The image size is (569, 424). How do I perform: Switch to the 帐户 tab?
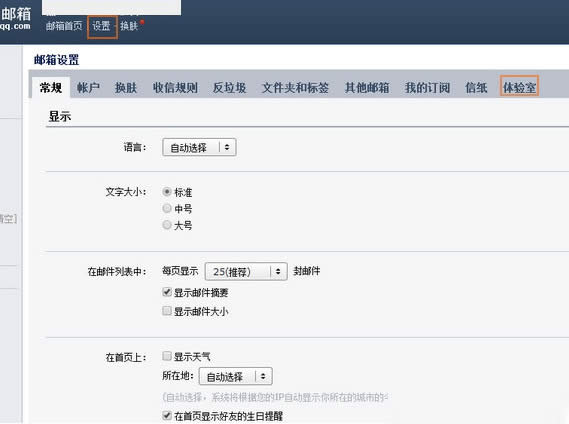pos(88,87)
